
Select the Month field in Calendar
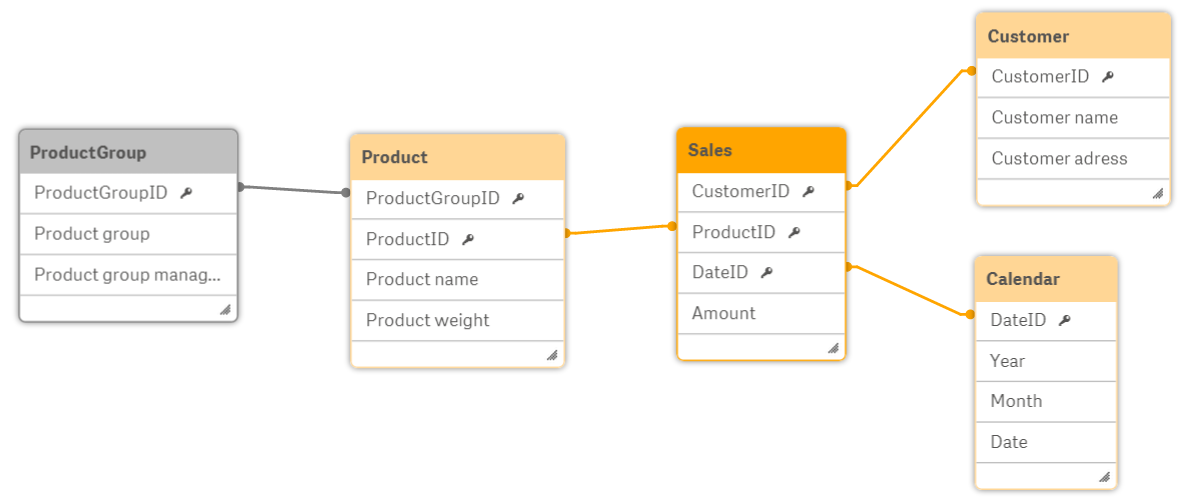click(1045, 401)
